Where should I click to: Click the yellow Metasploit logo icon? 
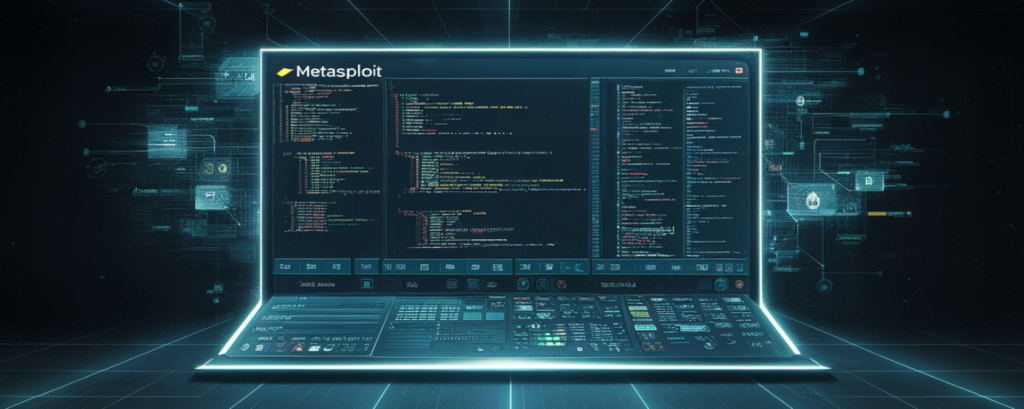(x=283, y=71)
